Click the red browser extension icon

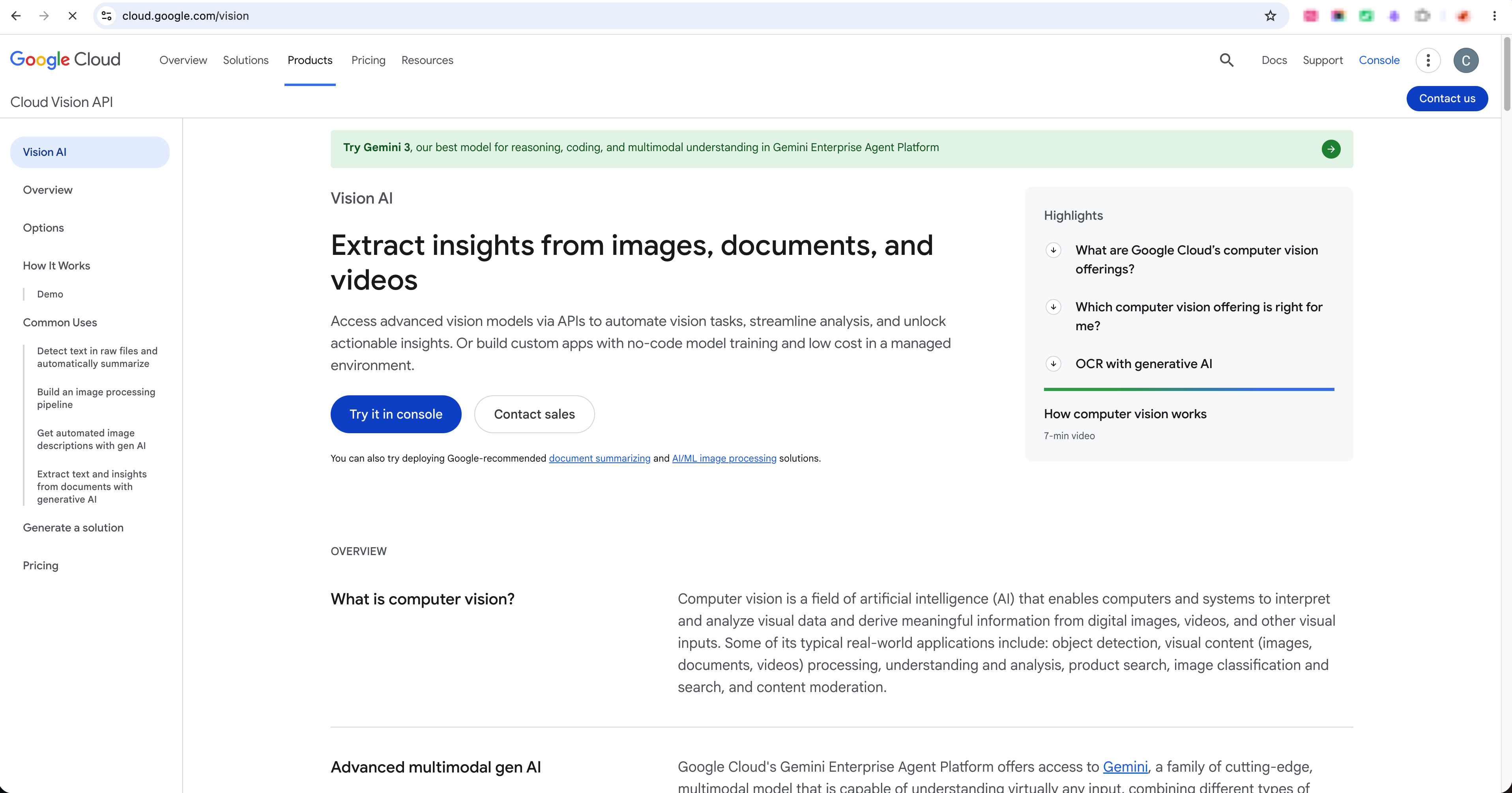(1463, 16)
